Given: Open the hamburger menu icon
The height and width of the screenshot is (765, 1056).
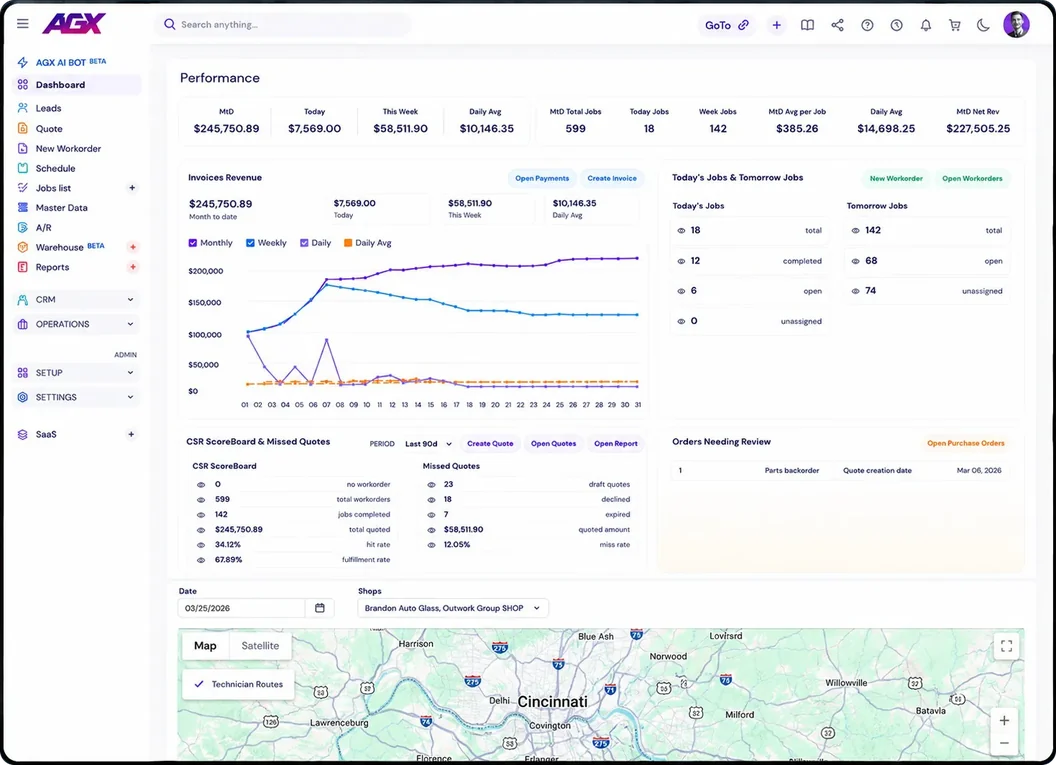Looking at the screenshot, I should 23,24.
